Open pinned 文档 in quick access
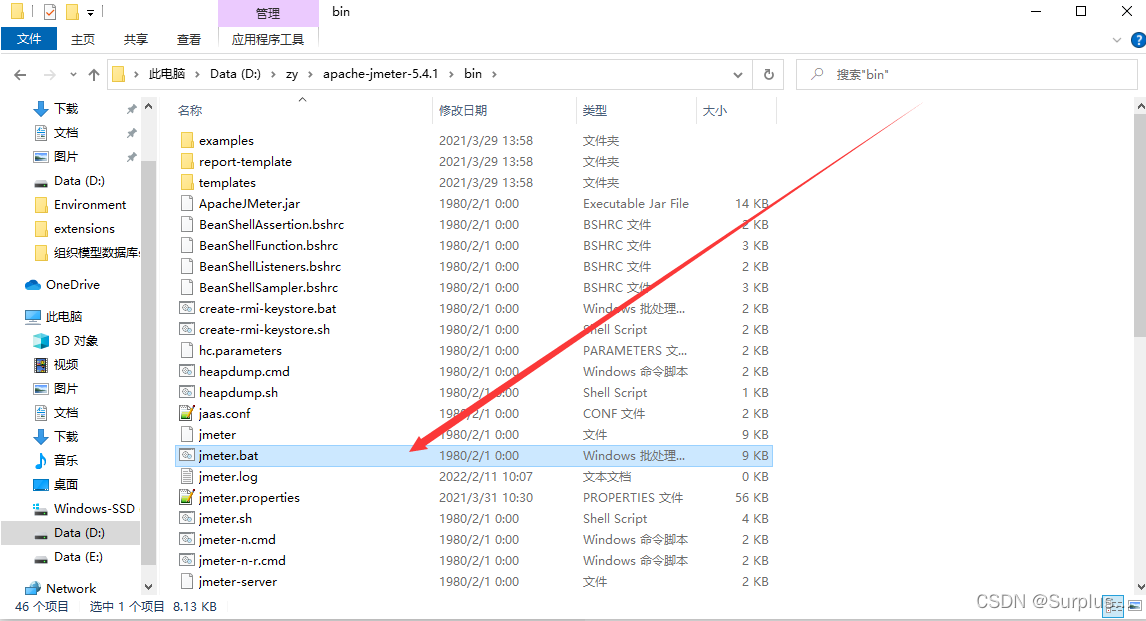 click(x=66, y=133)
